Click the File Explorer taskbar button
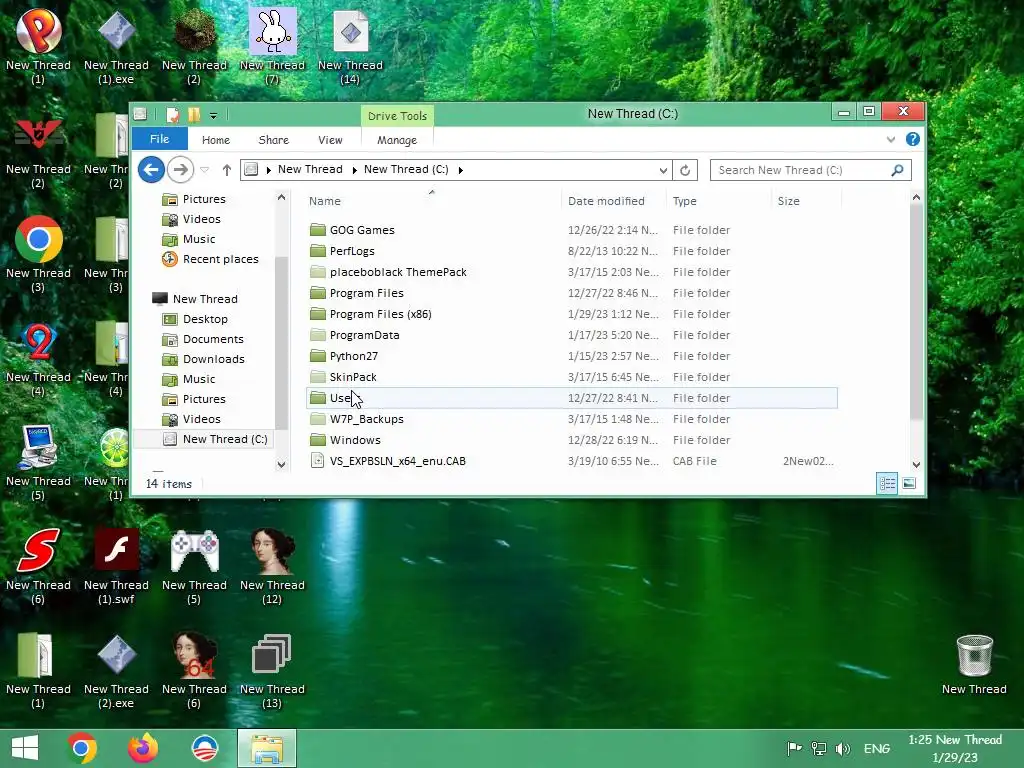The width and height of the screenshot is (1024, 768). coord(266,748)
